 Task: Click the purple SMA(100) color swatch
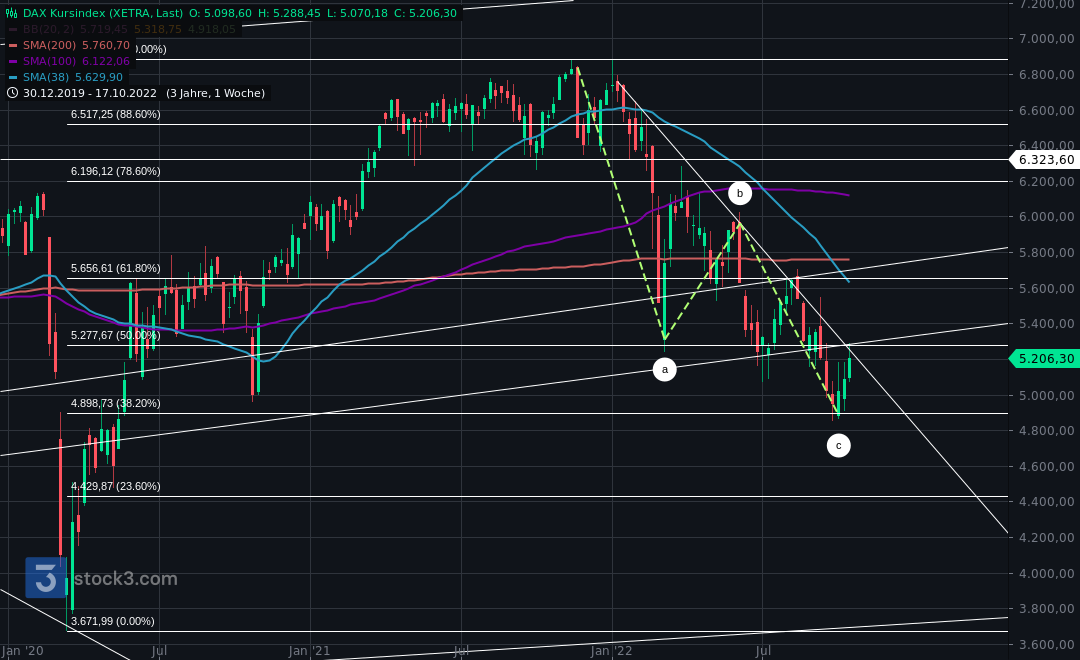pyautogui.click(x=14, y=60)
